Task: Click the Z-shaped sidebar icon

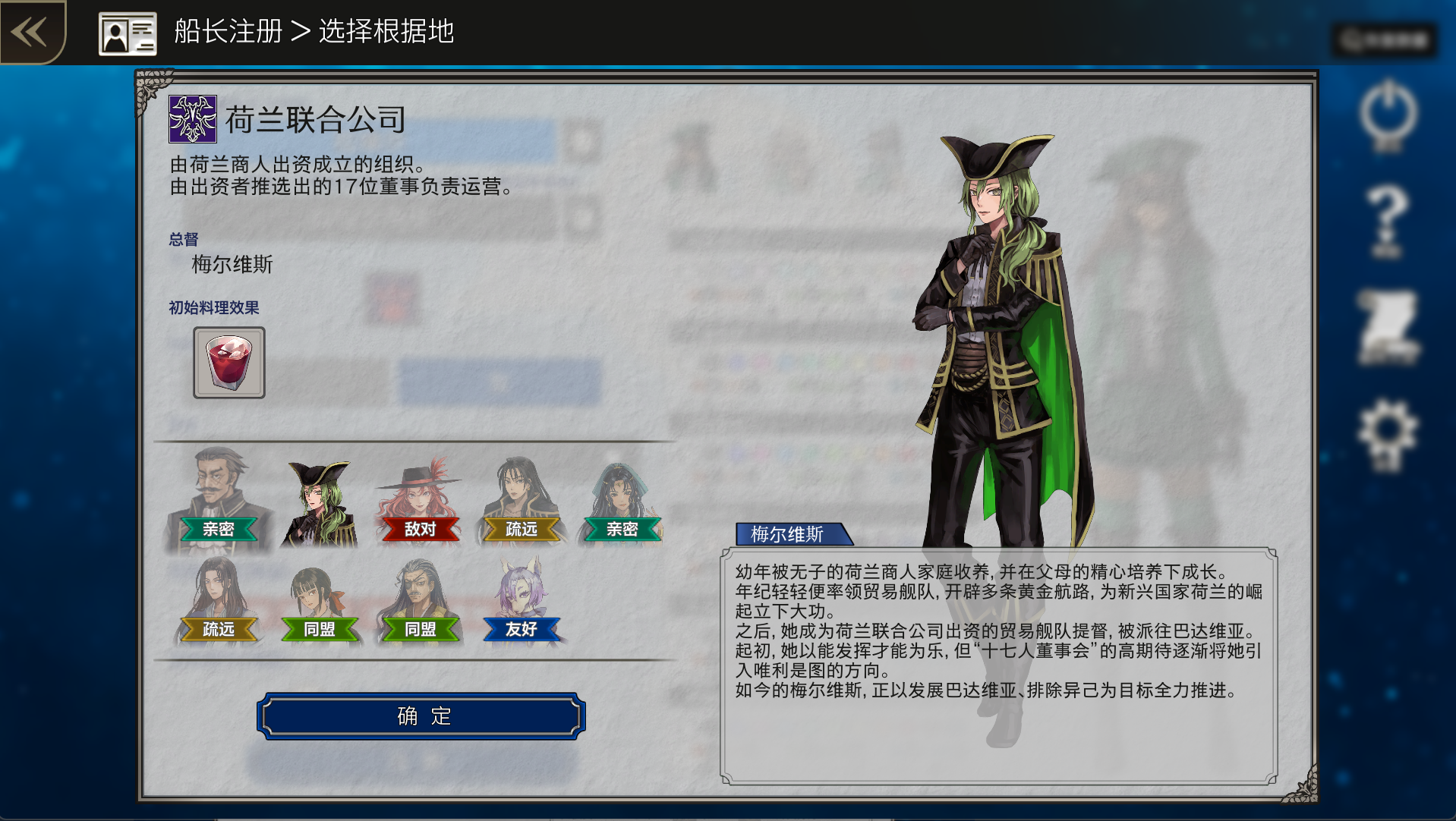Action: [x=1387, y=326]
